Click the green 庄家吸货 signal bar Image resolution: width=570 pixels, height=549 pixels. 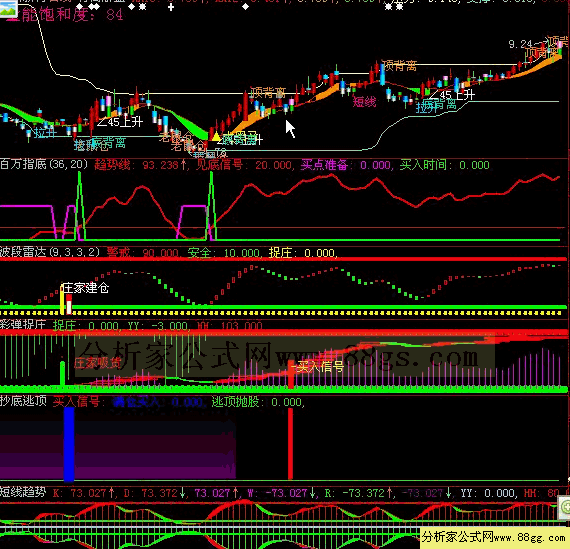pyautogui.click(x=62, y=373)
